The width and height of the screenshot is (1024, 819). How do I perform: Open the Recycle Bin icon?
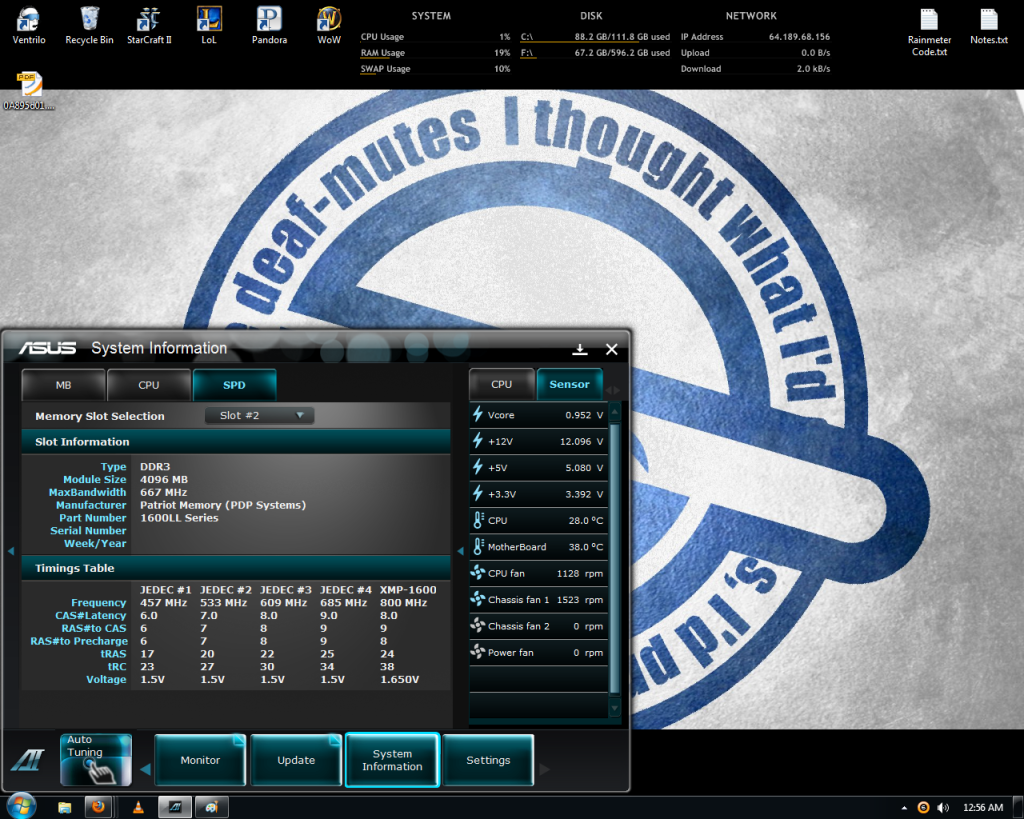coord(89,25)
